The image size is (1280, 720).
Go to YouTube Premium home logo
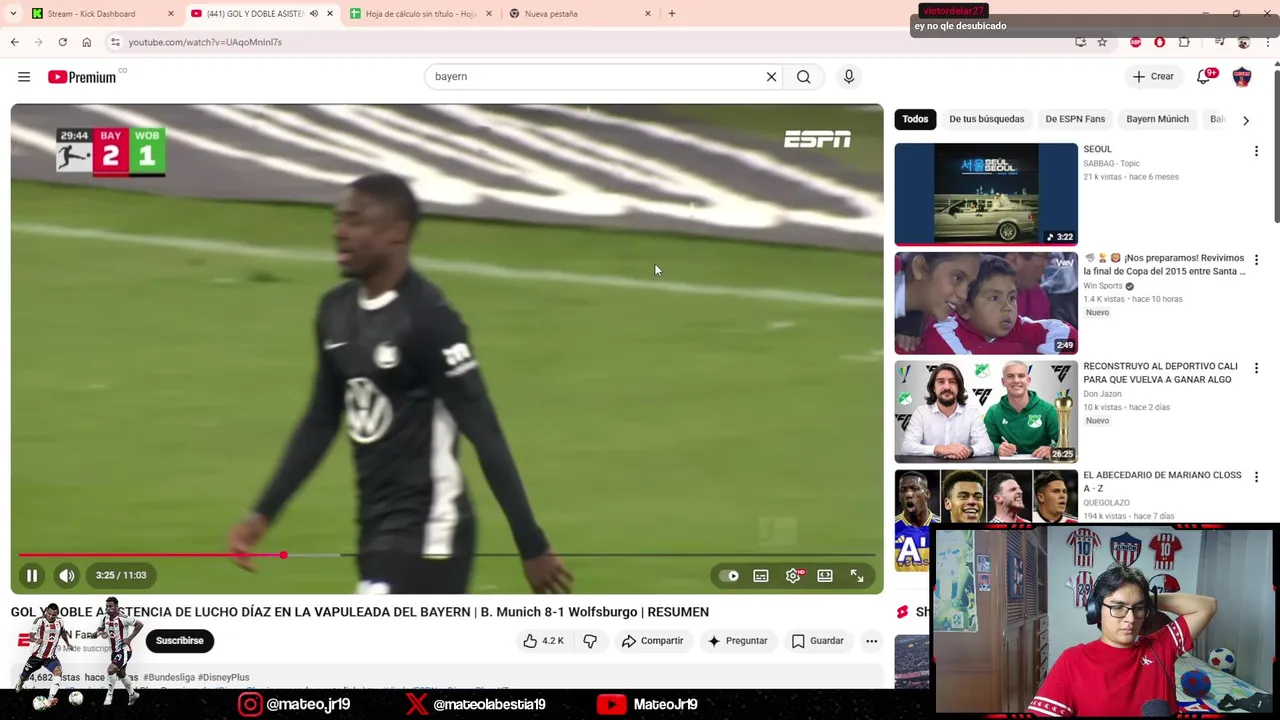(82, 77)
